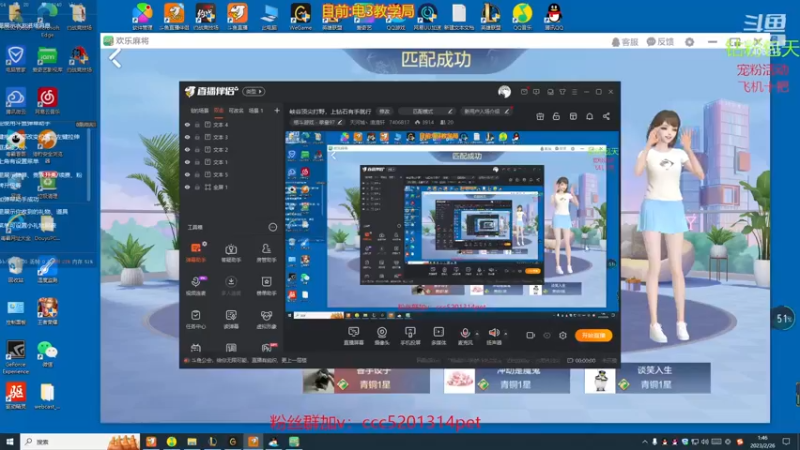Viewport: 800px width, 450px height.
Task: Open the lightbulb helper tool in toolbox
Action: pyautogui.click(x=231, y=252)
